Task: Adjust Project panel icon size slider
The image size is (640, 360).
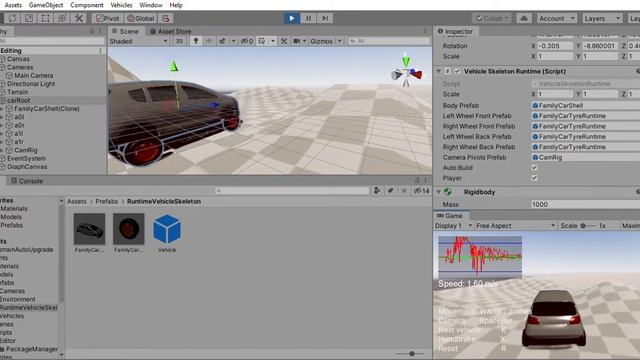Action: pyautogui.click(x=409, y=353)
